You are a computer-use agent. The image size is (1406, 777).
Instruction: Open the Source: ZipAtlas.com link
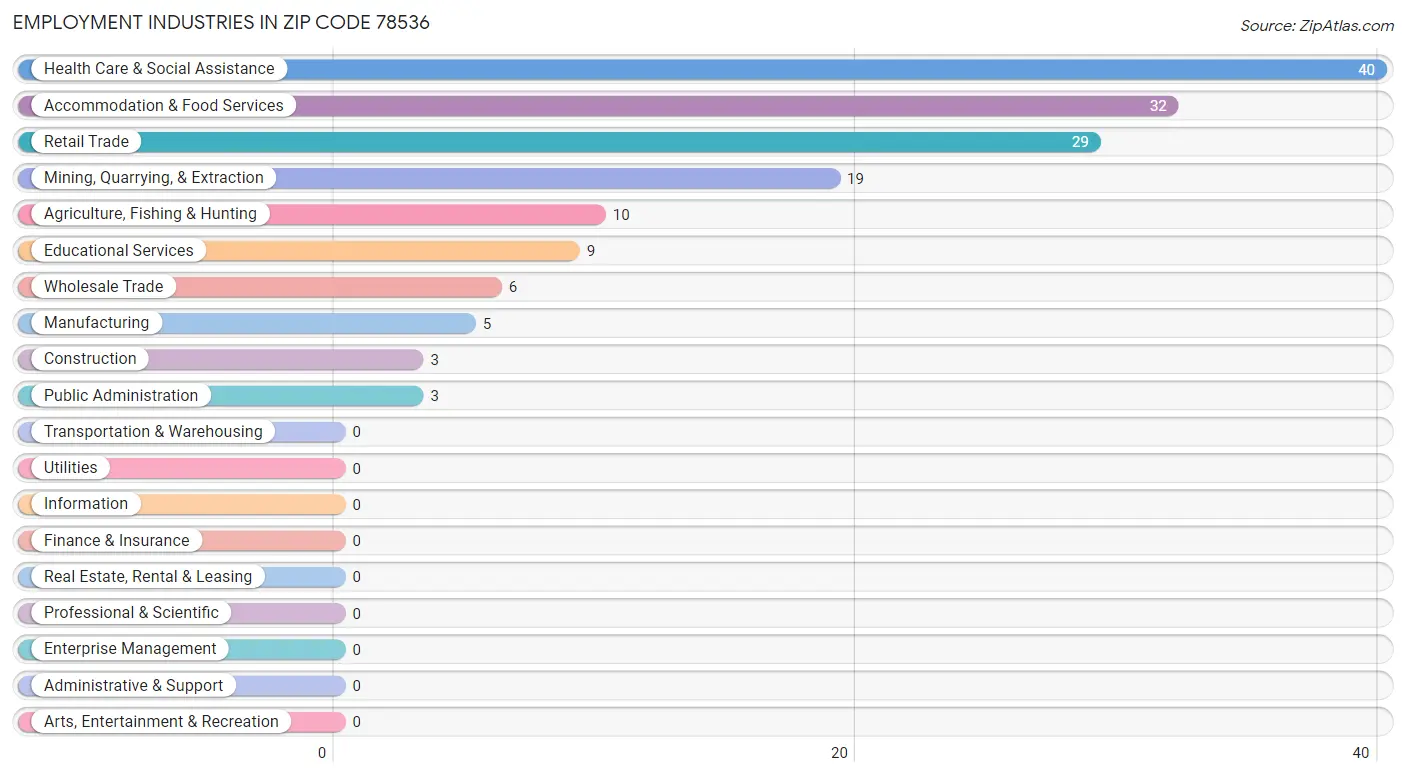1317,26
